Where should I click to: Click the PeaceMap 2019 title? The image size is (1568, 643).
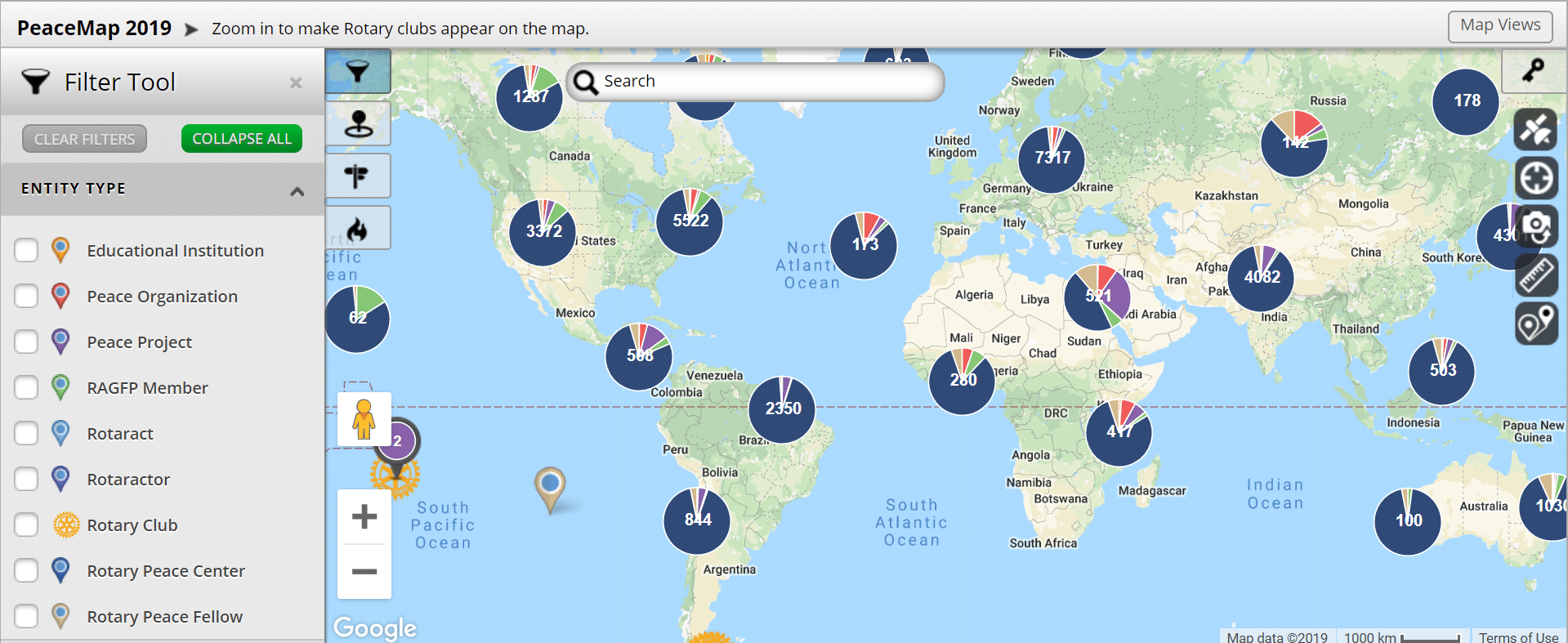pos(95,28)
